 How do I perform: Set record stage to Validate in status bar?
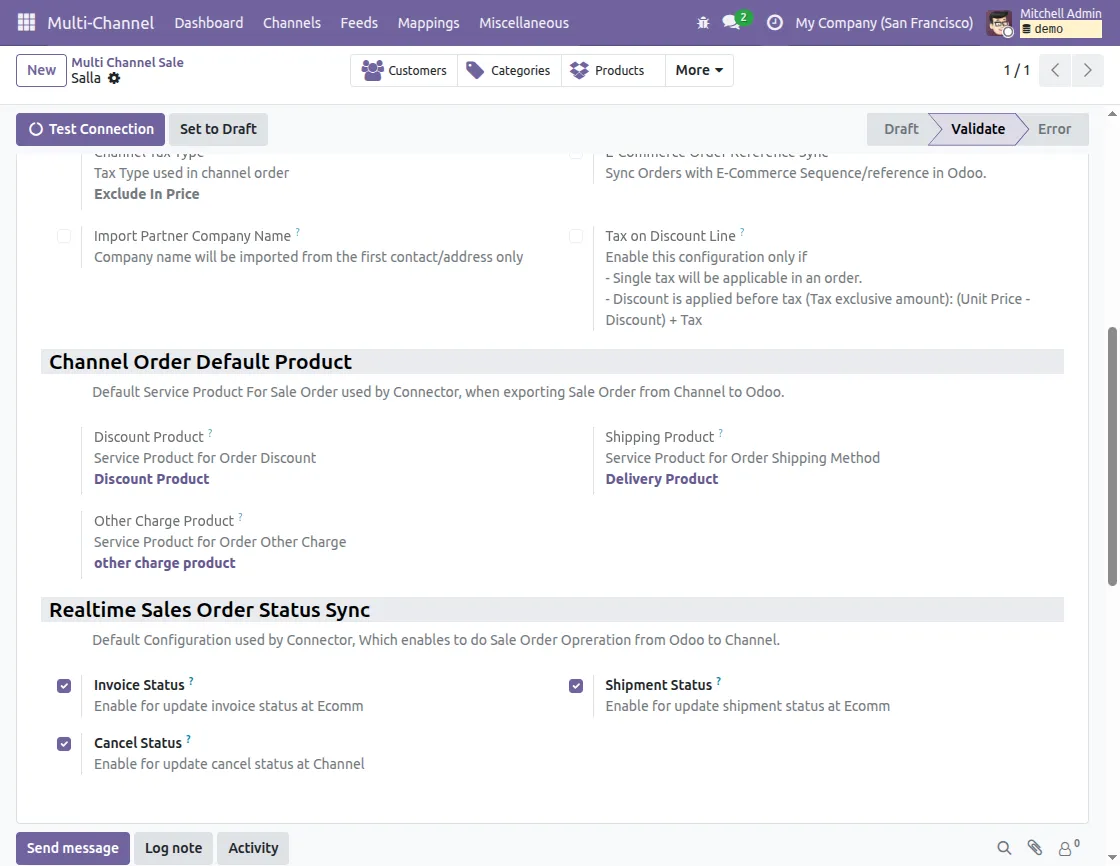click(x=977, y=129)
